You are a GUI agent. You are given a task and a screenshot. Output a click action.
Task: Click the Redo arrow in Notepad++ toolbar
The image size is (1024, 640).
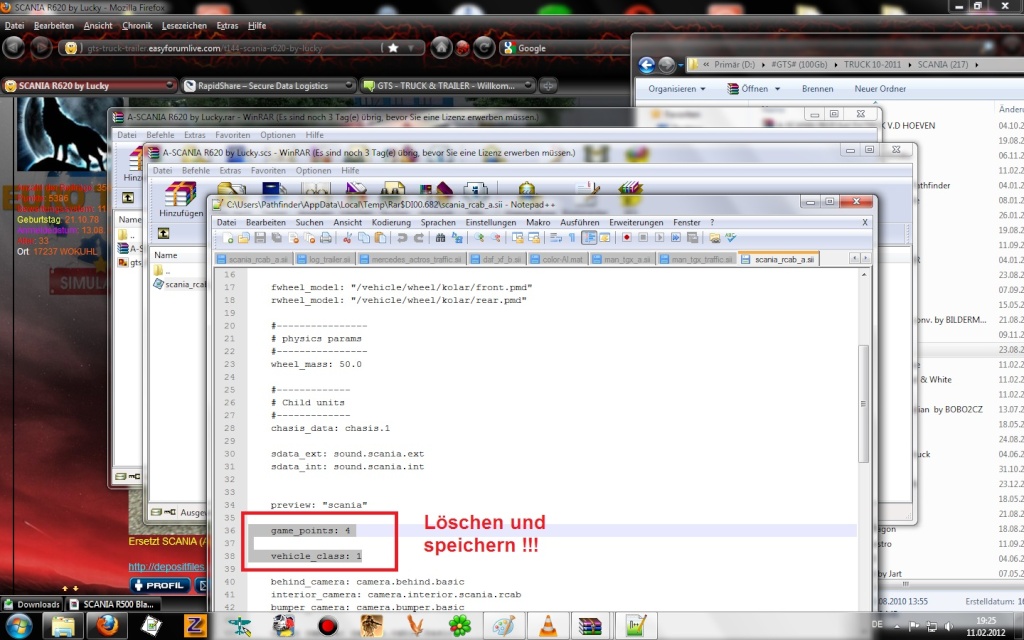pos(419,238)
